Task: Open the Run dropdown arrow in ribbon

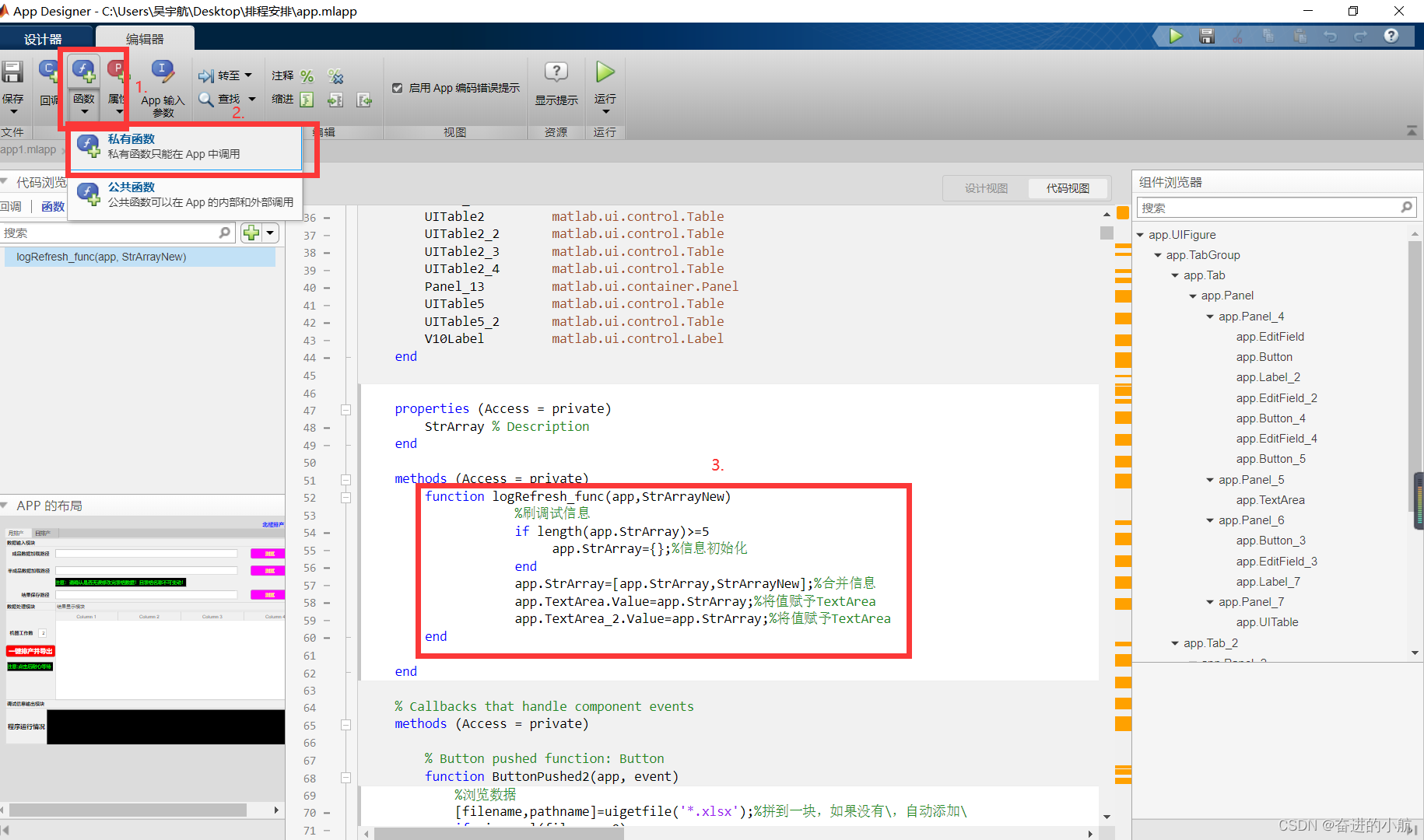Action: [x=605, y=112]
